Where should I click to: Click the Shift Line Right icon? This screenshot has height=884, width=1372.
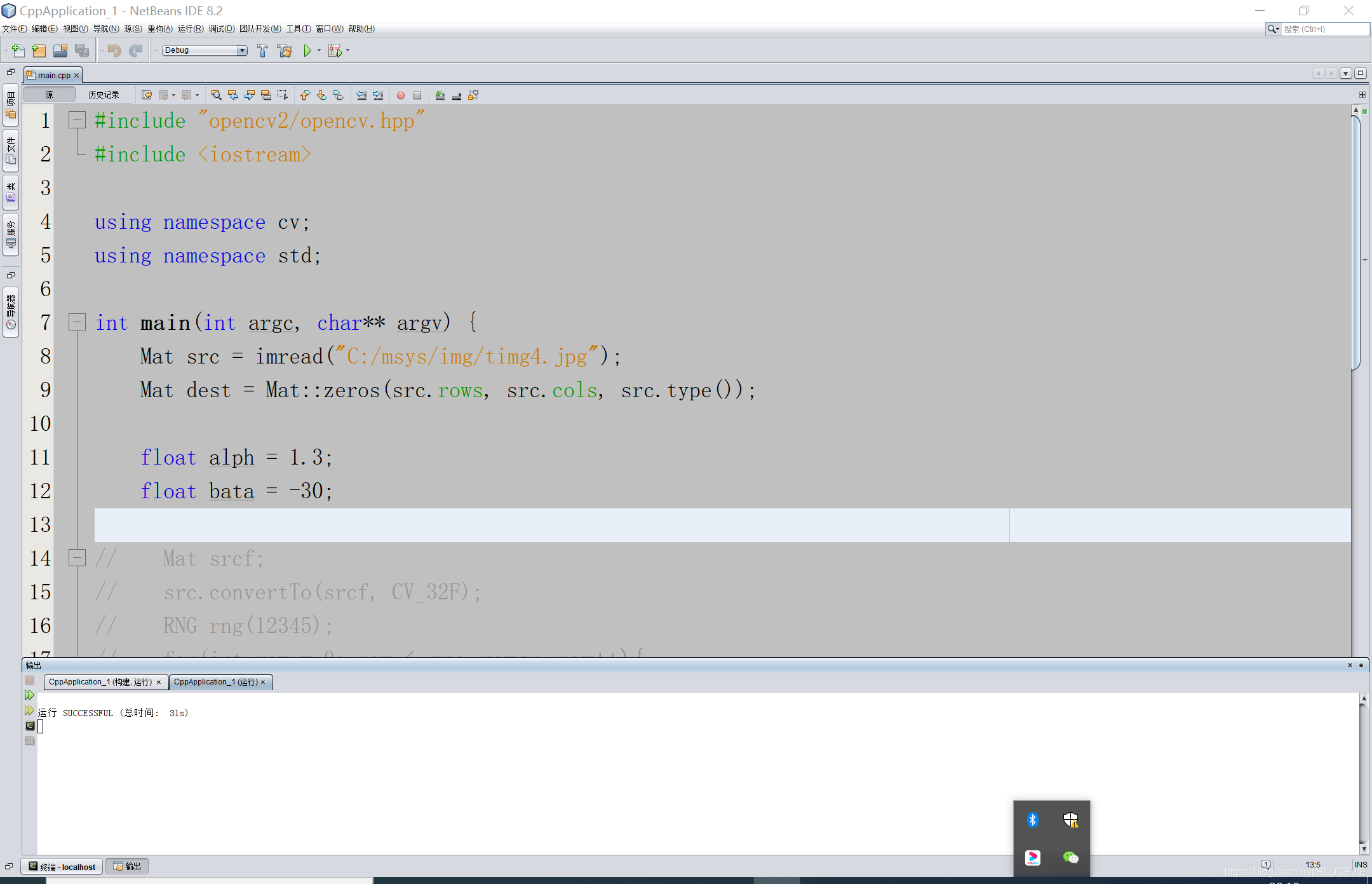pos(378,95)
